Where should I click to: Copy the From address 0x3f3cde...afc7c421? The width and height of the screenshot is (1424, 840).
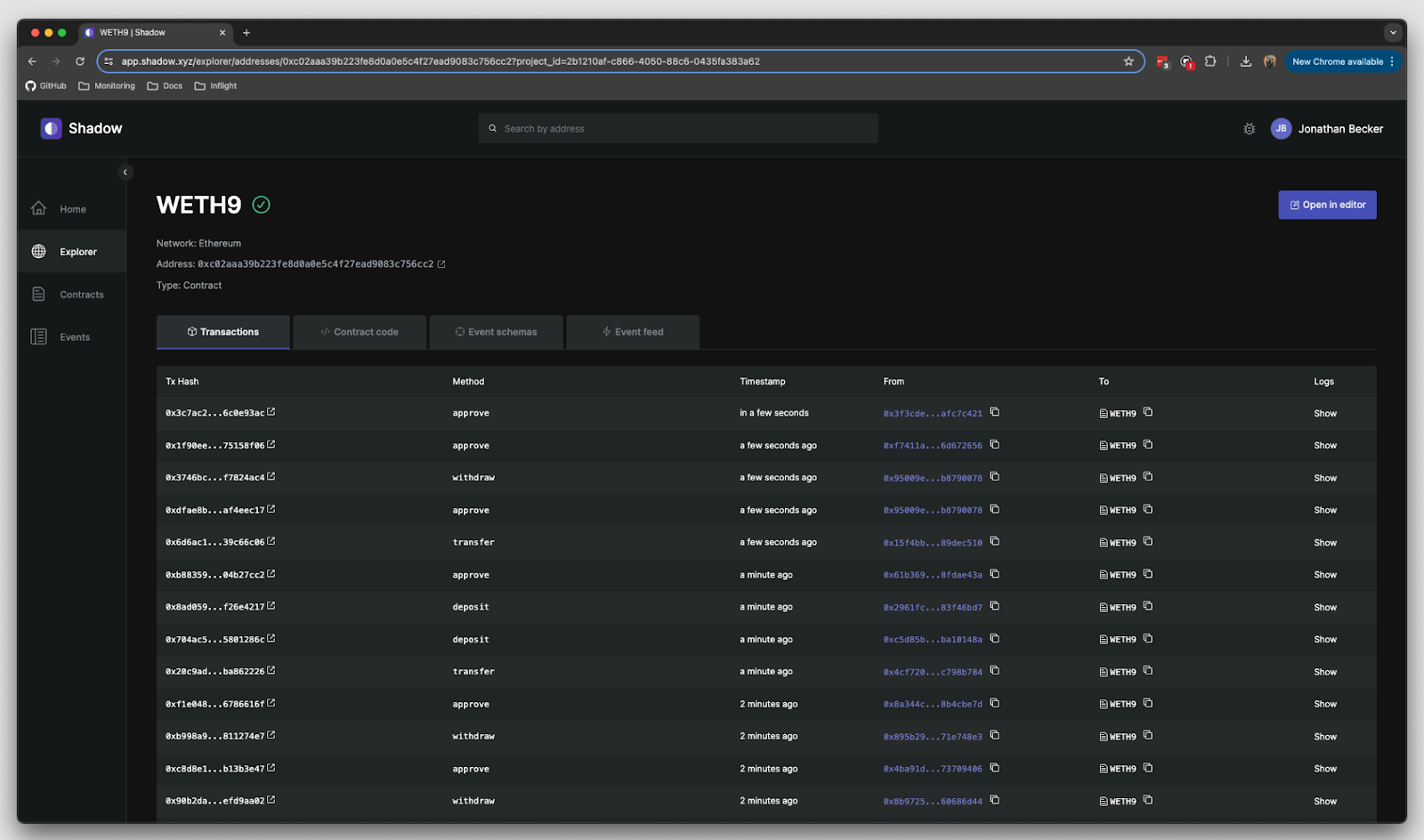coord(995,412)
